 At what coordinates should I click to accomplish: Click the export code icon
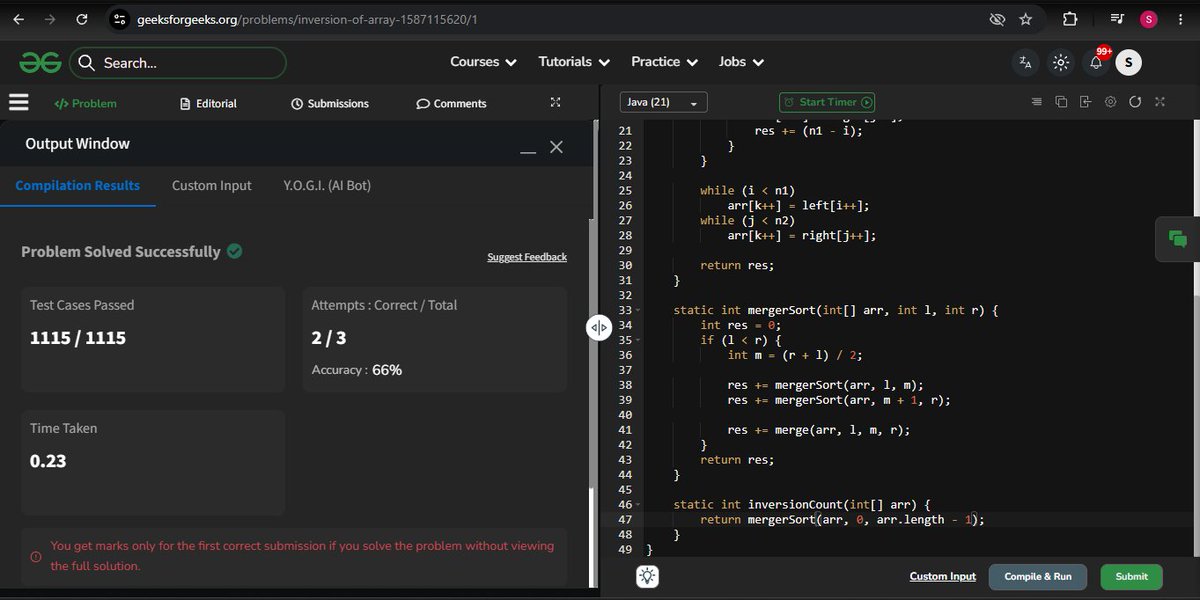[1085, 102]
